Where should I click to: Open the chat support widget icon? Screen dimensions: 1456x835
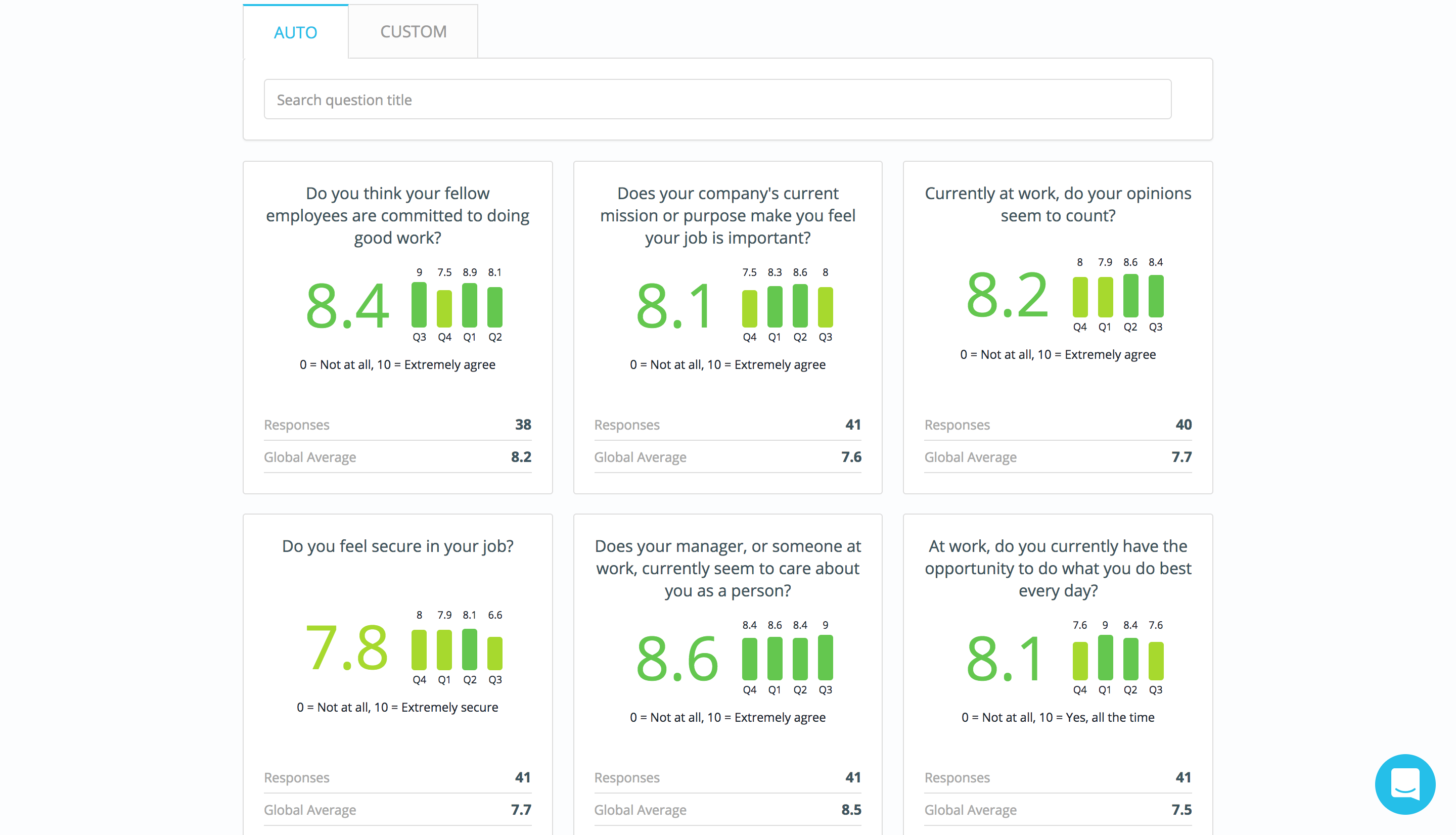[x=1404, y=784]
